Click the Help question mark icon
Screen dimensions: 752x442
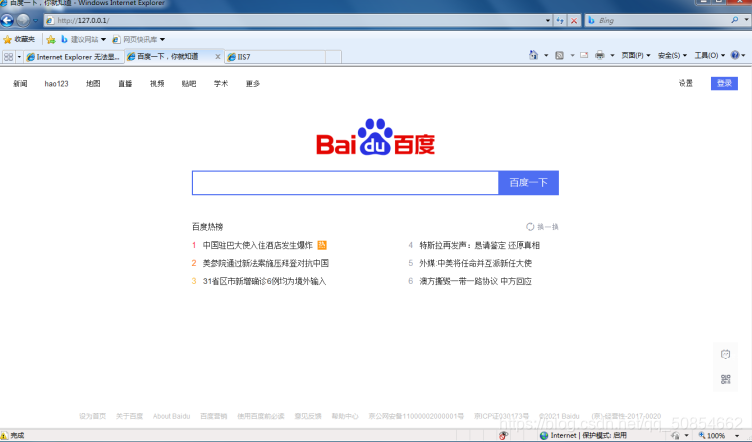coord(735,55)
